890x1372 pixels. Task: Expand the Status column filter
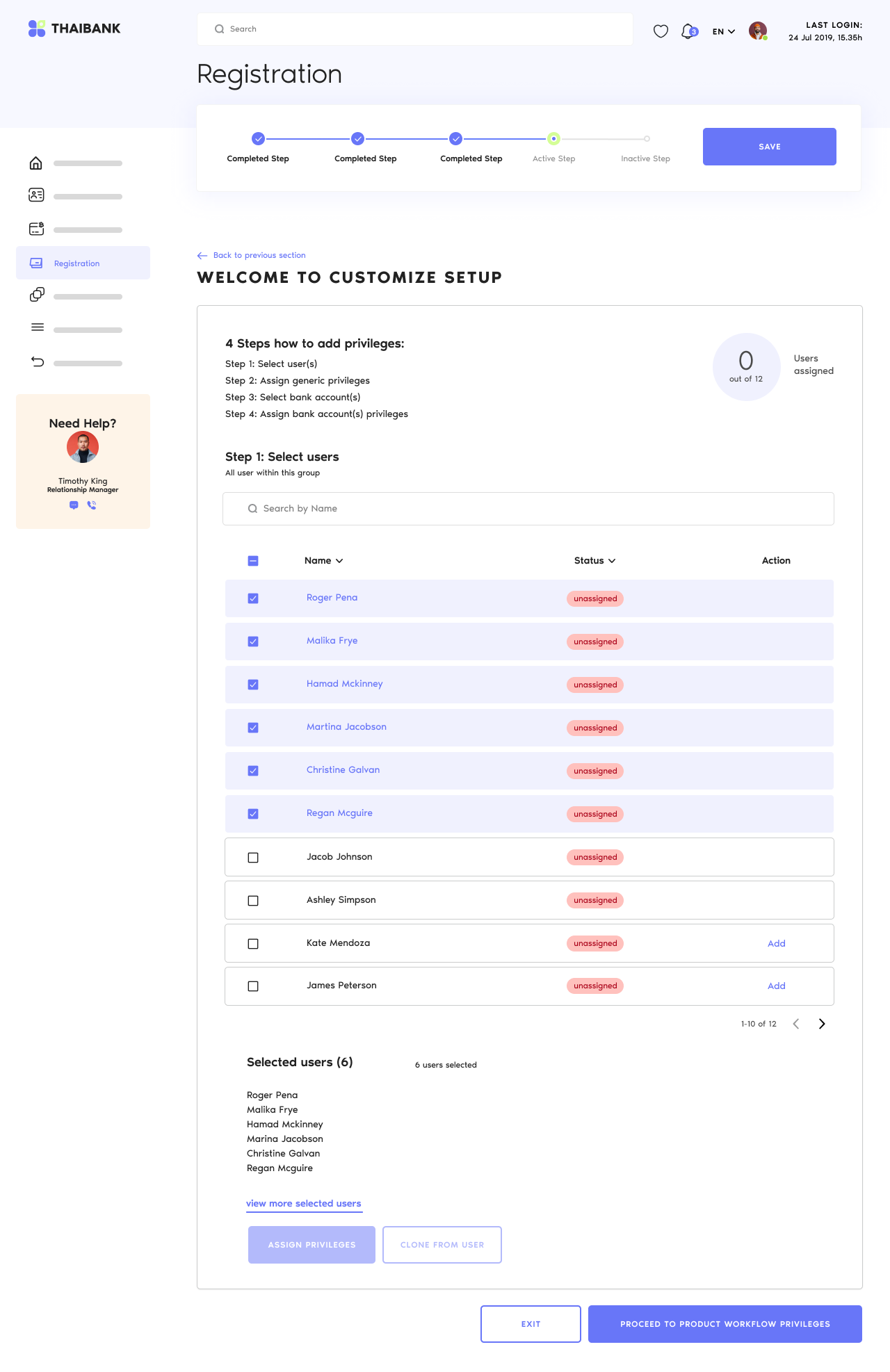point(612,561)
